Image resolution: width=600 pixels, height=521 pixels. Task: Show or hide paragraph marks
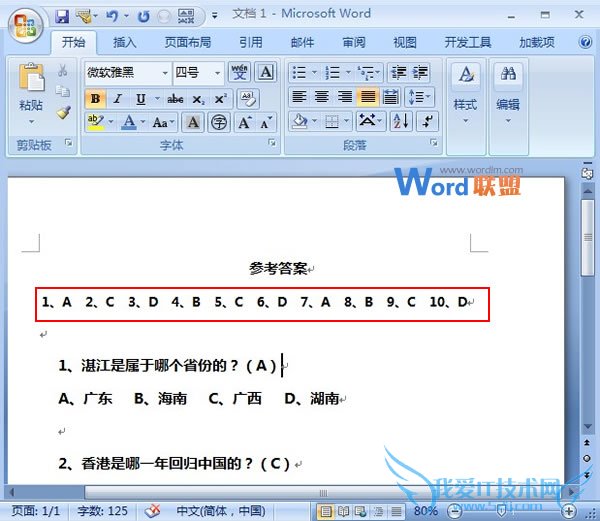click(427, 122)
